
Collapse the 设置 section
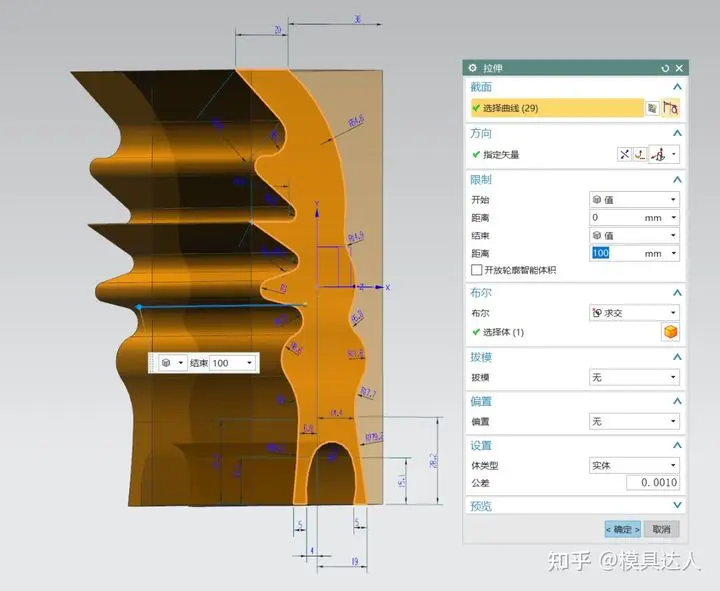click(677, 445)
